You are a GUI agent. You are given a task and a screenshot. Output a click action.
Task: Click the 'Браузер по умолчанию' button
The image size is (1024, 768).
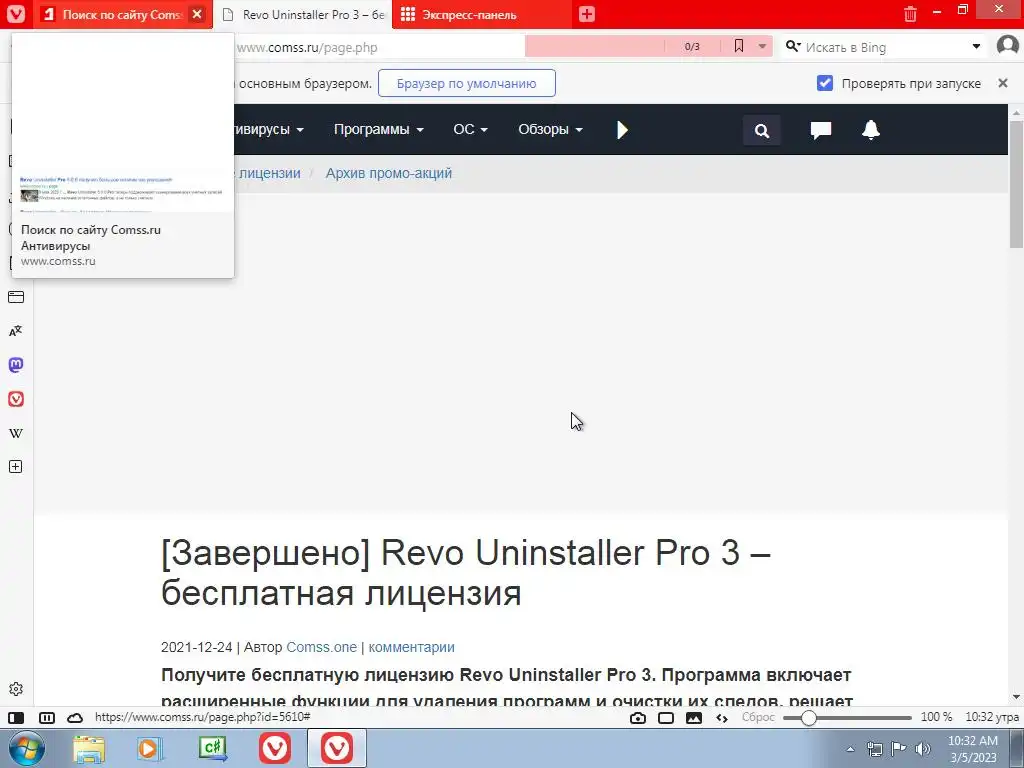coord(467,83)
